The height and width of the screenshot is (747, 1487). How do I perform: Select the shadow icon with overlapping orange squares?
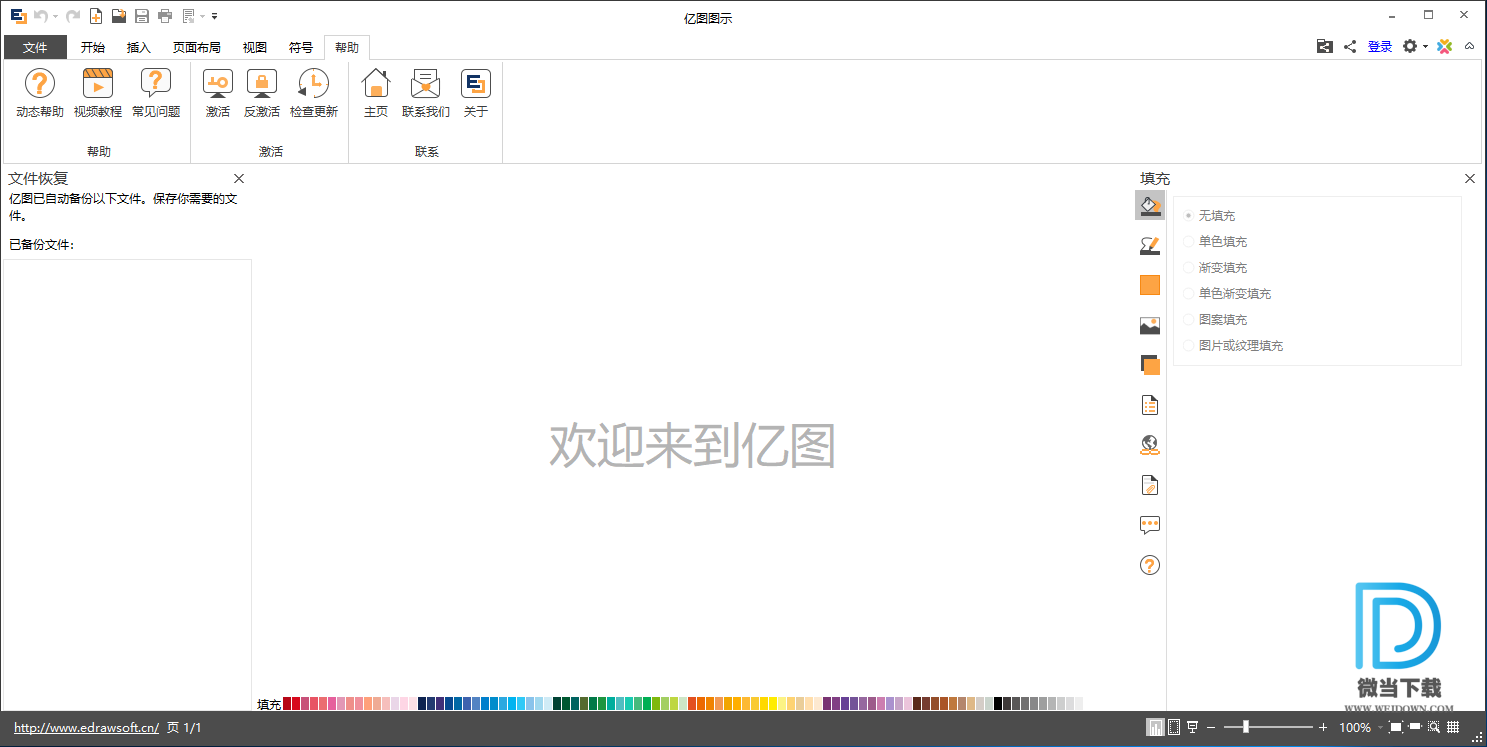pyautogui.click(x=1150, y=365)
